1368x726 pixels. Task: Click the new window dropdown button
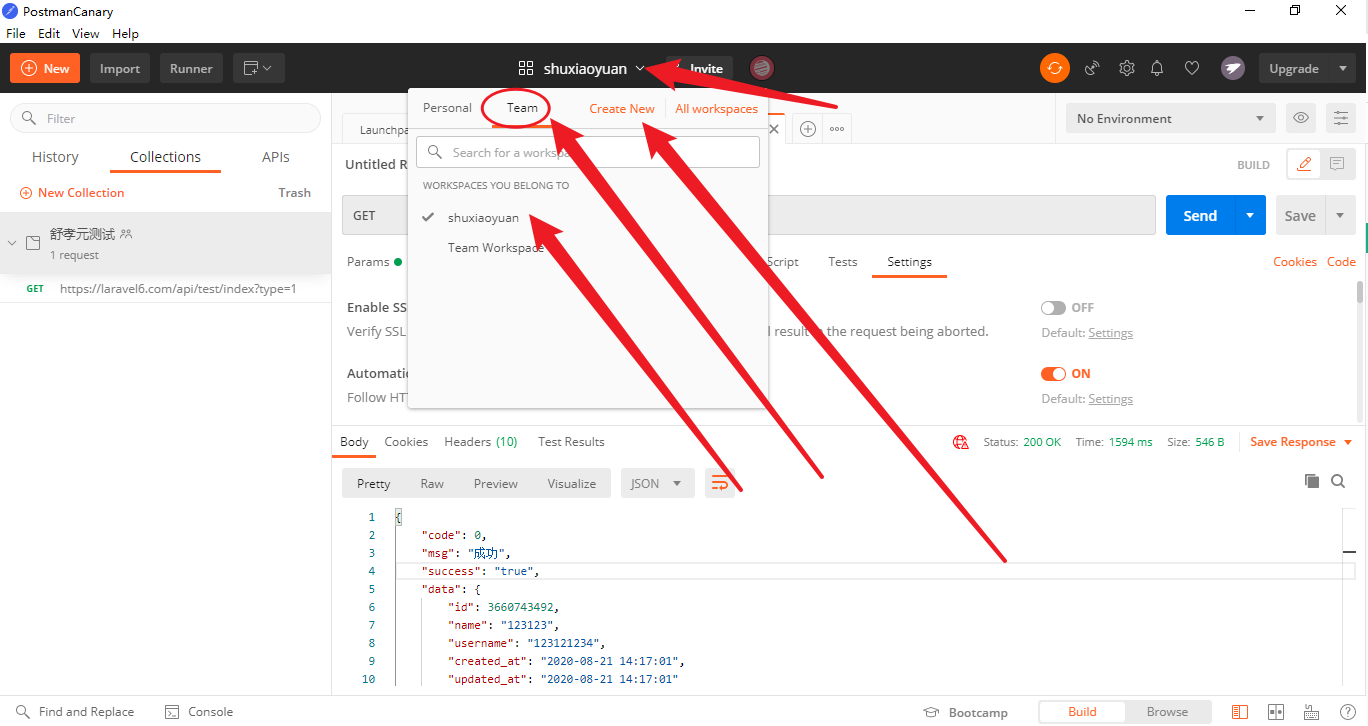point(259,68)
